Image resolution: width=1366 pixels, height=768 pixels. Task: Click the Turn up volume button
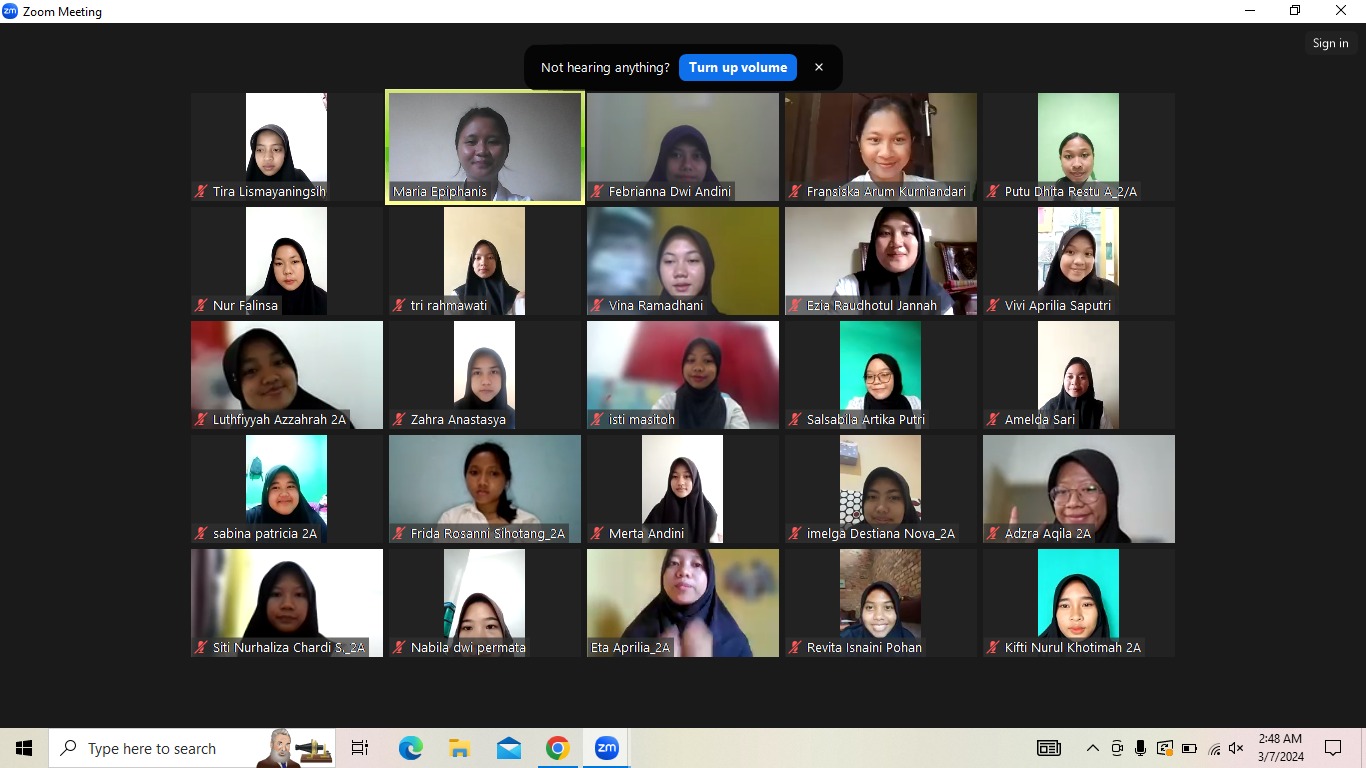(737, 68)
